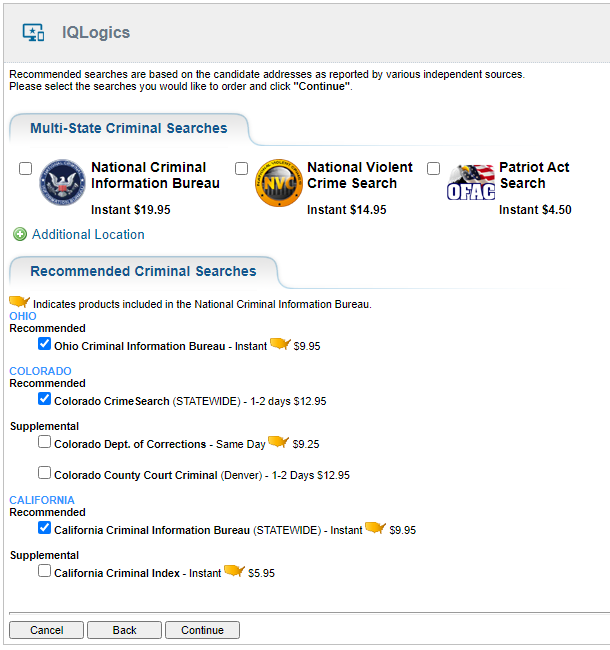Click the green plus Additional Location icon
610x650 pixels.
point(19,234)
